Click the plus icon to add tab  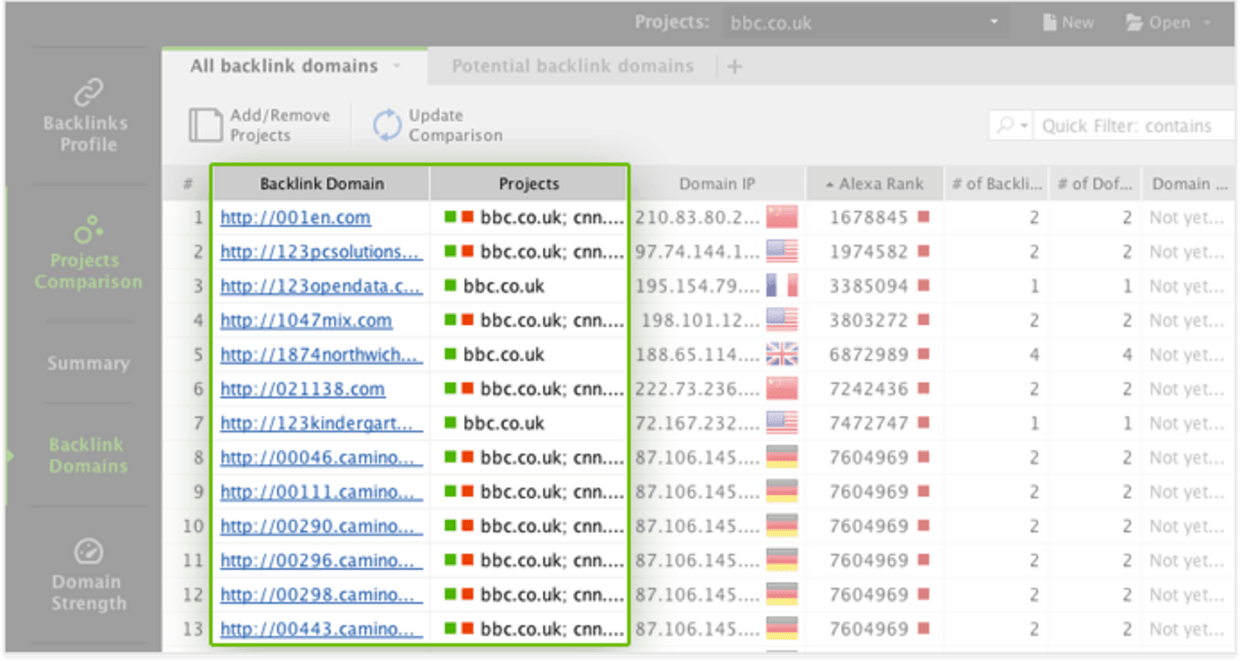point(735,67)
